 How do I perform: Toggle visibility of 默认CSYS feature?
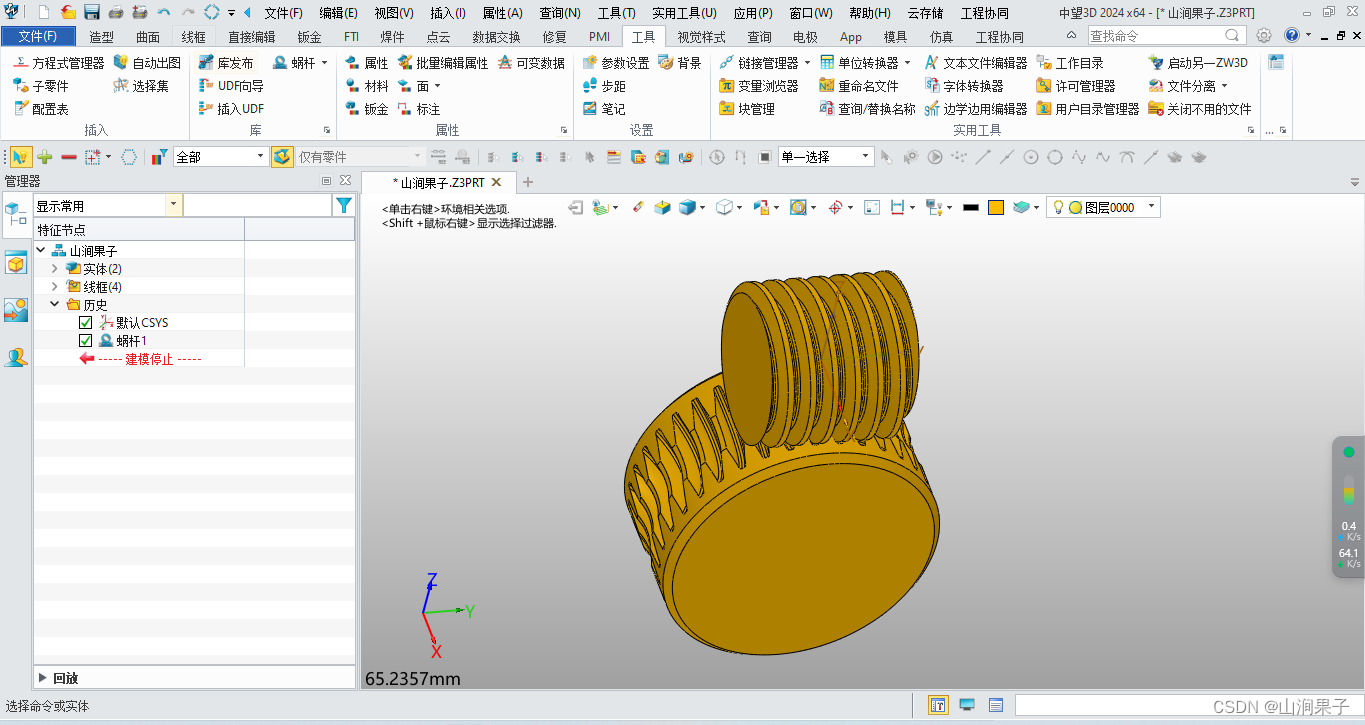[x=86, y=322]
